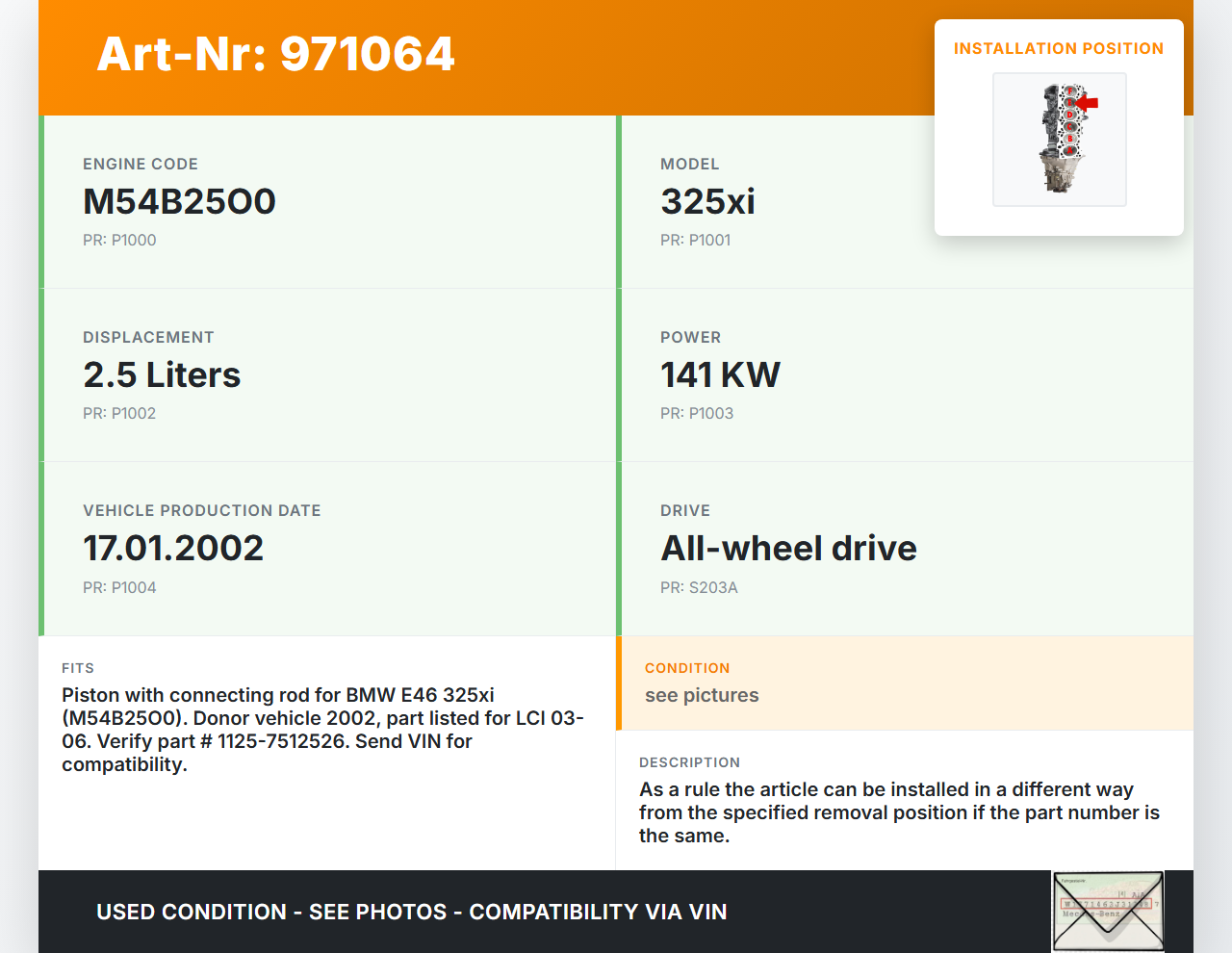This screenshot has width=1232, height=953.
Task: Click the VIN envelope icon in footer
Action: (x=1108, y=911)
